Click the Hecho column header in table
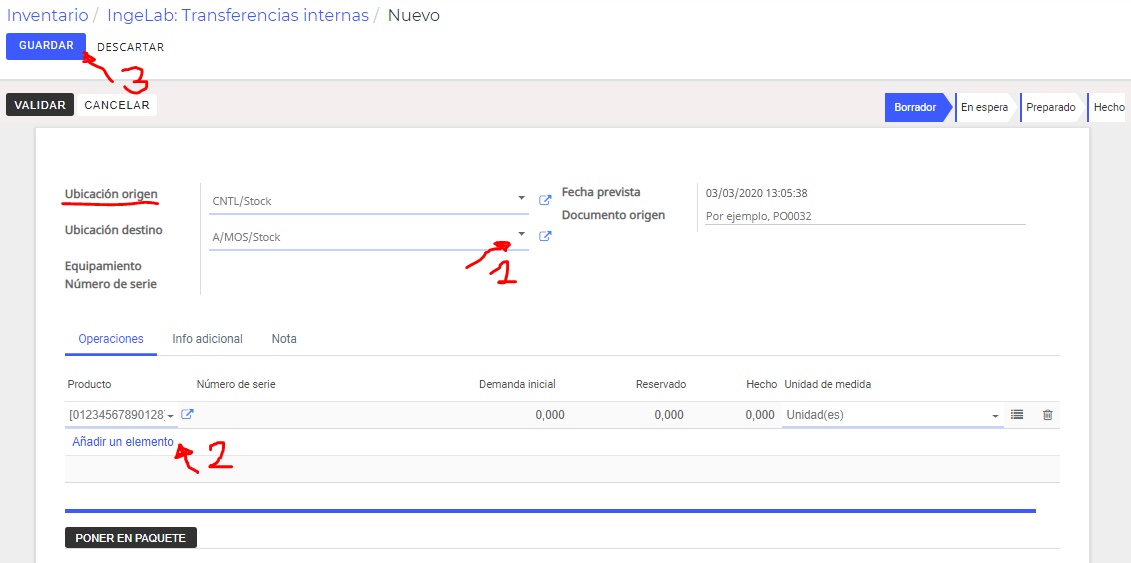This screenshot has height=563, width=1131. pyautogui.click(x=761, y=384)
